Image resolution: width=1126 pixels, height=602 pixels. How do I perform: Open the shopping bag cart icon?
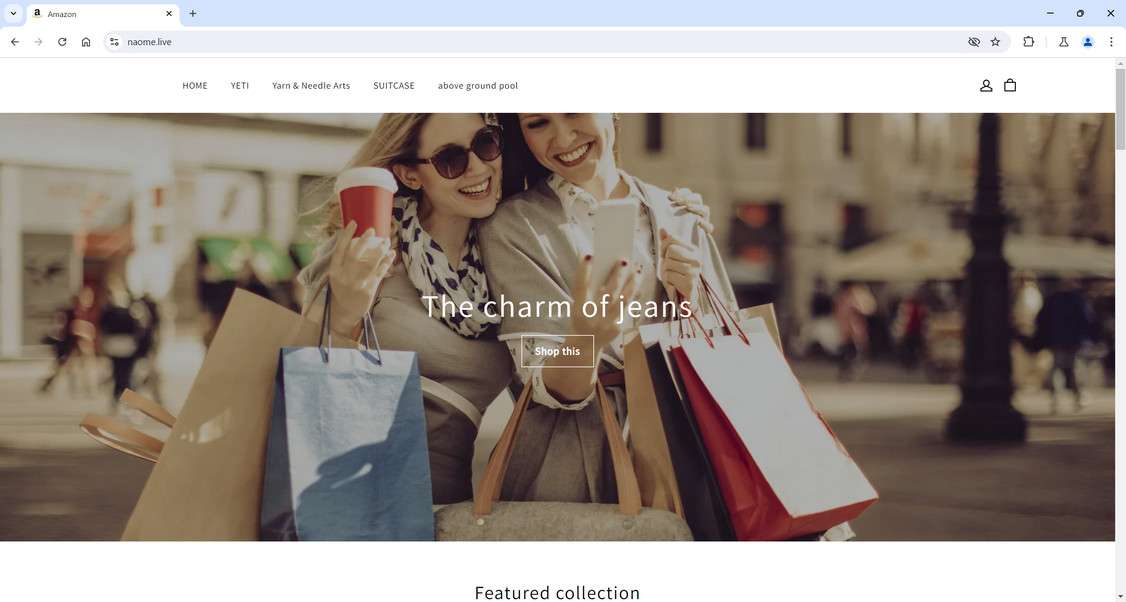click(x=1010, y=85)
